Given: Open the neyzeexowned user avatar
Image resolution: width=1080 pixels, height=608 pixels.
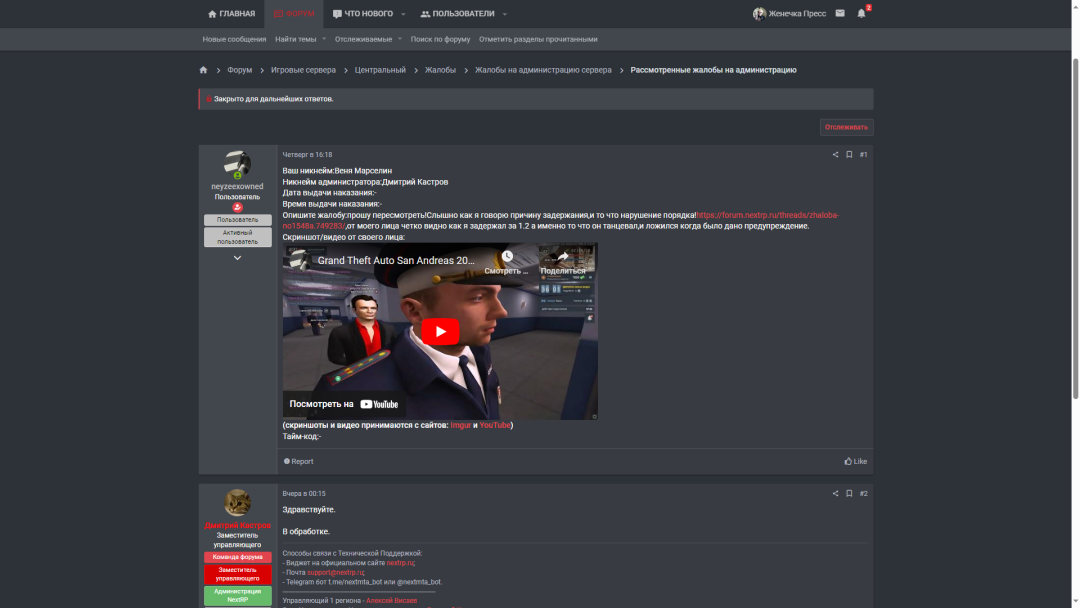Looking at the screenshot, I should tap(237, 164).
